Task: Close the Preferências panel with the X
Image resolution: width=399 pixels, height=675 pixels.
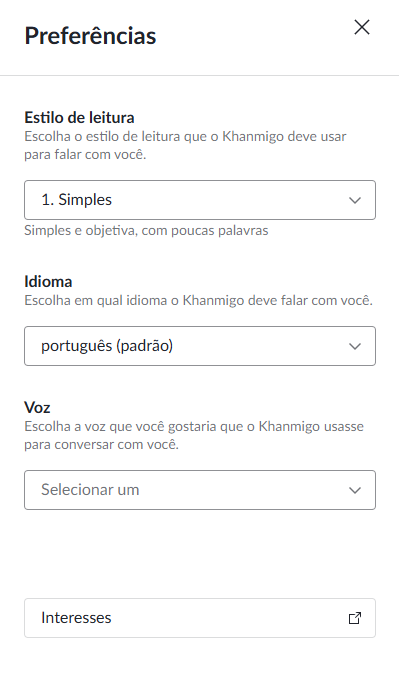Action: click(x=362, y=27)
